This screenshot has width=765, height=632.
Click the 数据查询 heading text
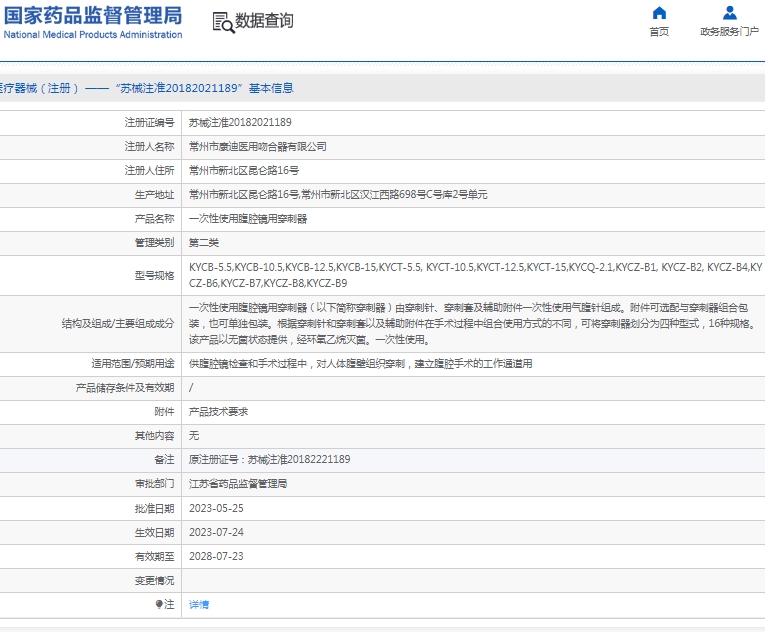pos(264,21)
